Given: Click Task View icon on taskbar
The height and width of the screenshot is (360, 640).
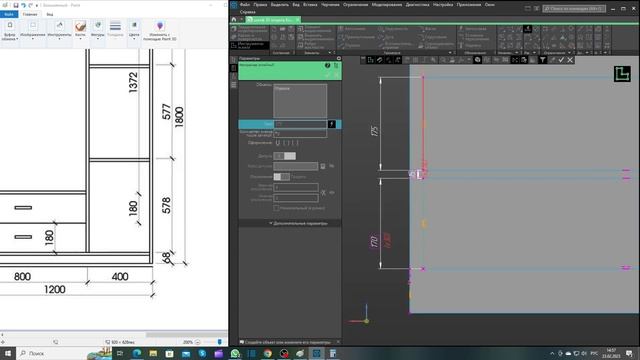Looking at the screenshot, I should pyautogui.click(x=120, y=353).
